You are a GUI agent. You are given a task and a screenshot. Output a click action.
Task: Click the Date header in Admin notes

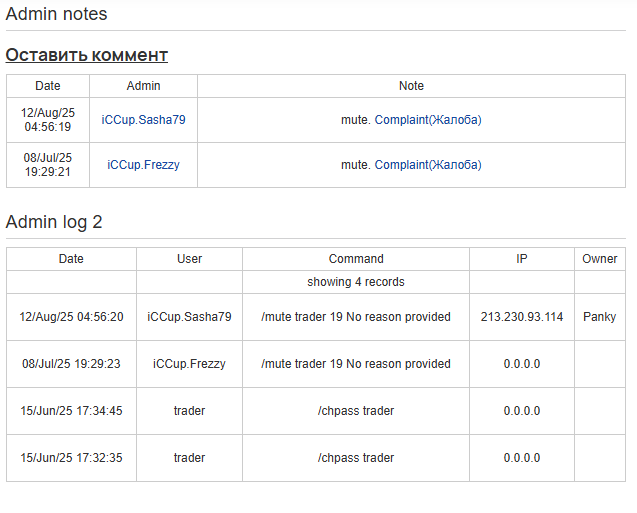(48, 86)
